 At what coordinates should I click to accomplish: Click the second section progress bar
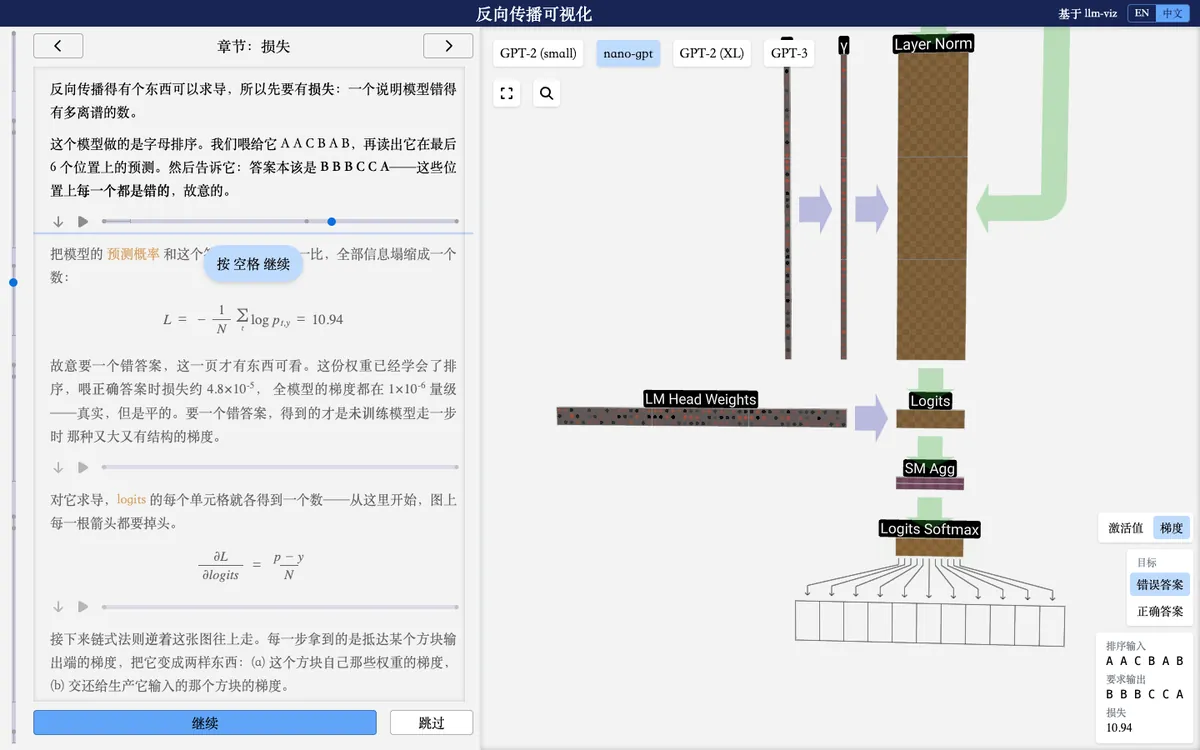click(280, 467)
